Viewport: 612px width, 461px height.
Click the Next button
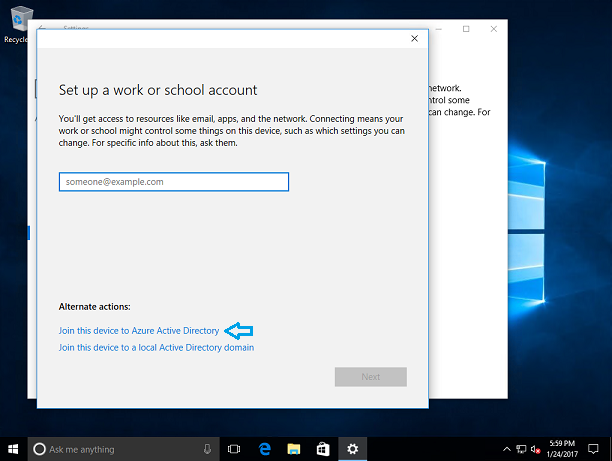tap(370, 377)
